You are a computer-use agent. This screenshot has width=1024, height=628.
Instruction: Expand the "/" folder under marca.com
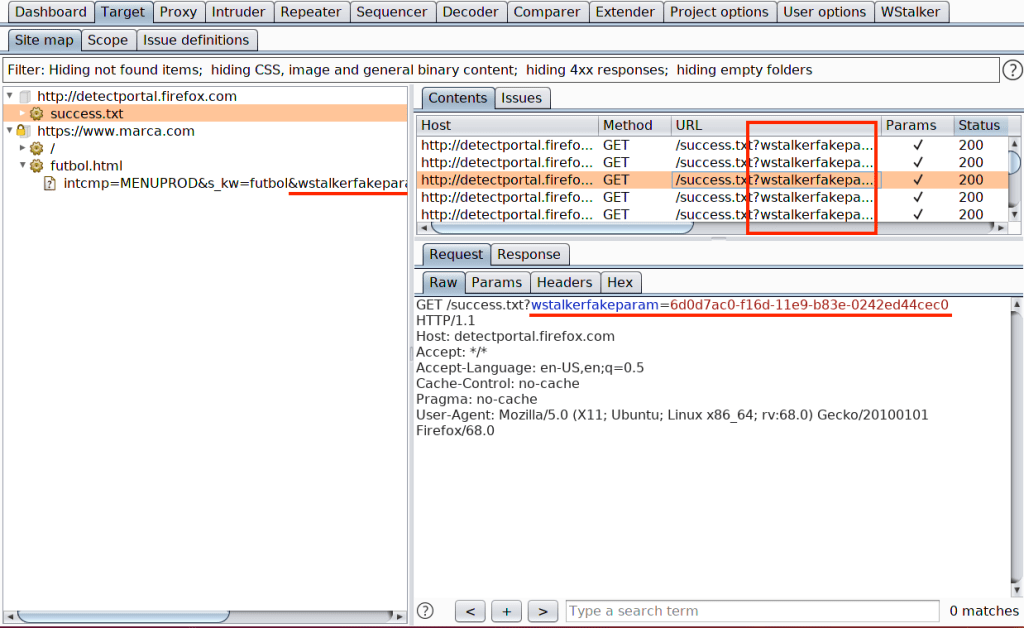pyautogui.click(x=22, y=148)
